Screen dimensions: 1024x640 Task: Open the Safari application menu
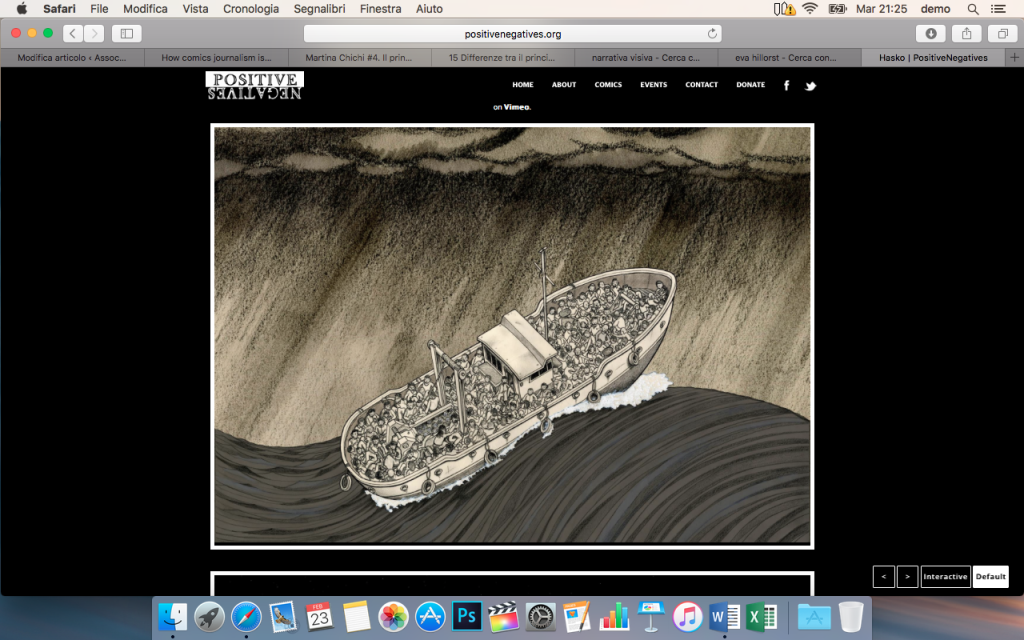point(59,8)
